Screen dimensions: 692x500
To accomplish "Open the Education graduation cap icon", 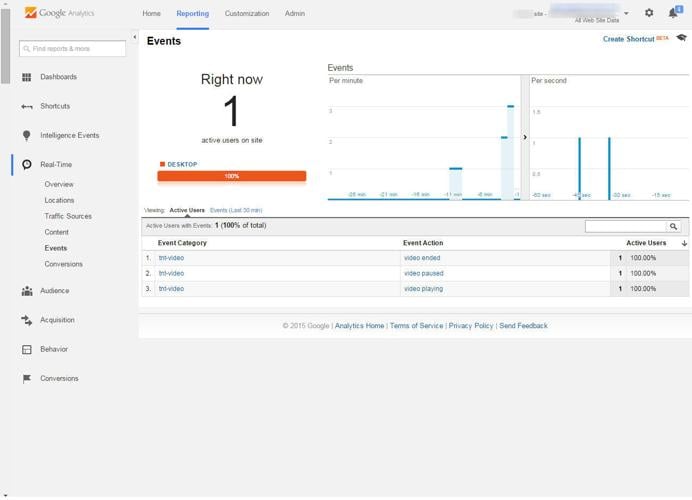I will 681,39.
